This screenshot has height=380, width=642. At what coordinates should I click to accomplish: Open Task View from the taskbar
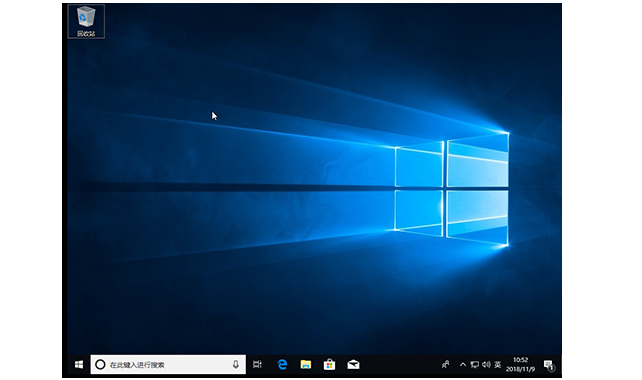point(257,364)
